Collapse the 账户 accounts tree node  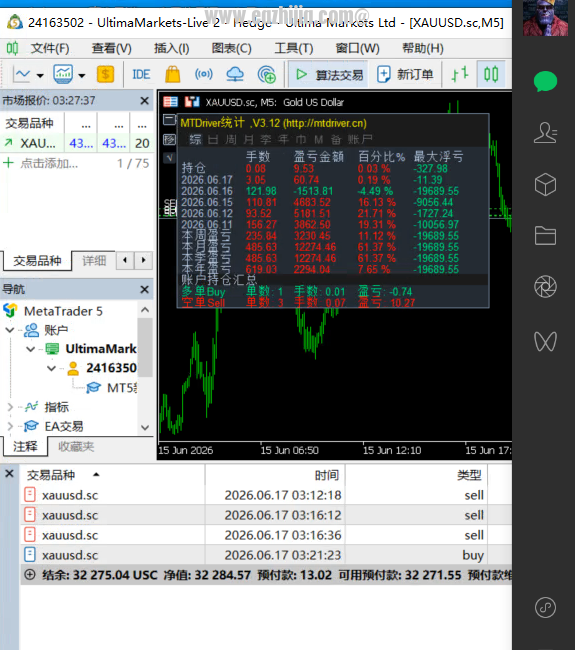10,330
